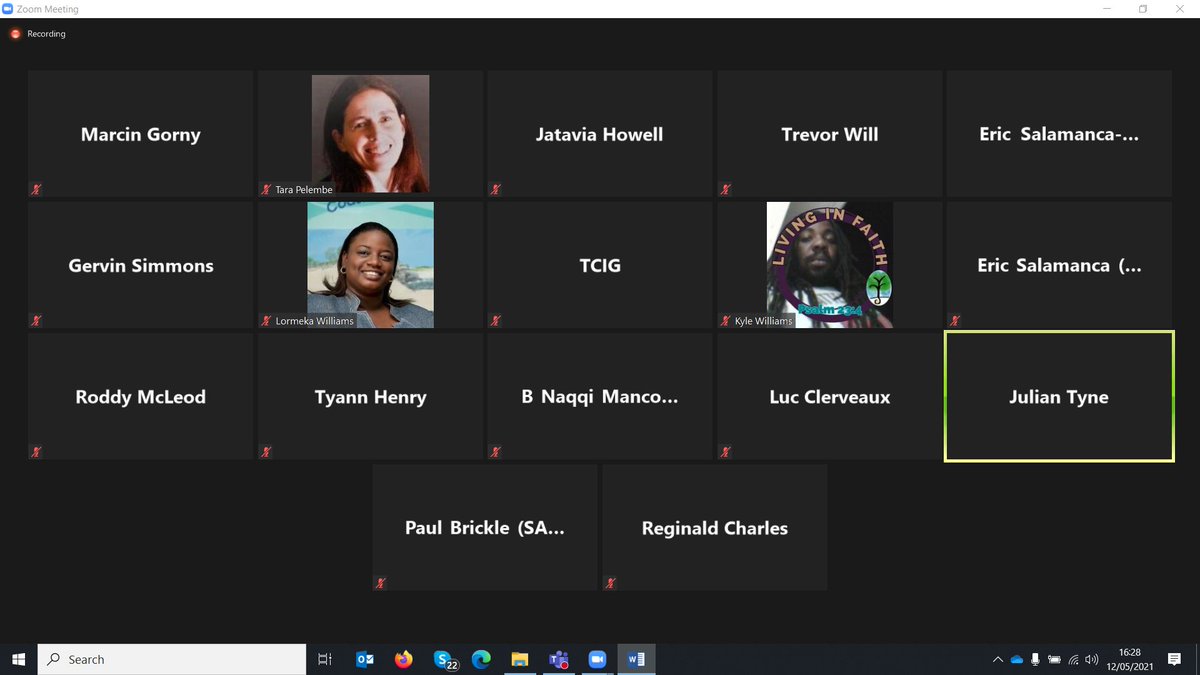Click the Trevor Will name text
Image resolution: width=1200 pixels, height=675 pixels.
pyautogui.click(x=830, y=134)
